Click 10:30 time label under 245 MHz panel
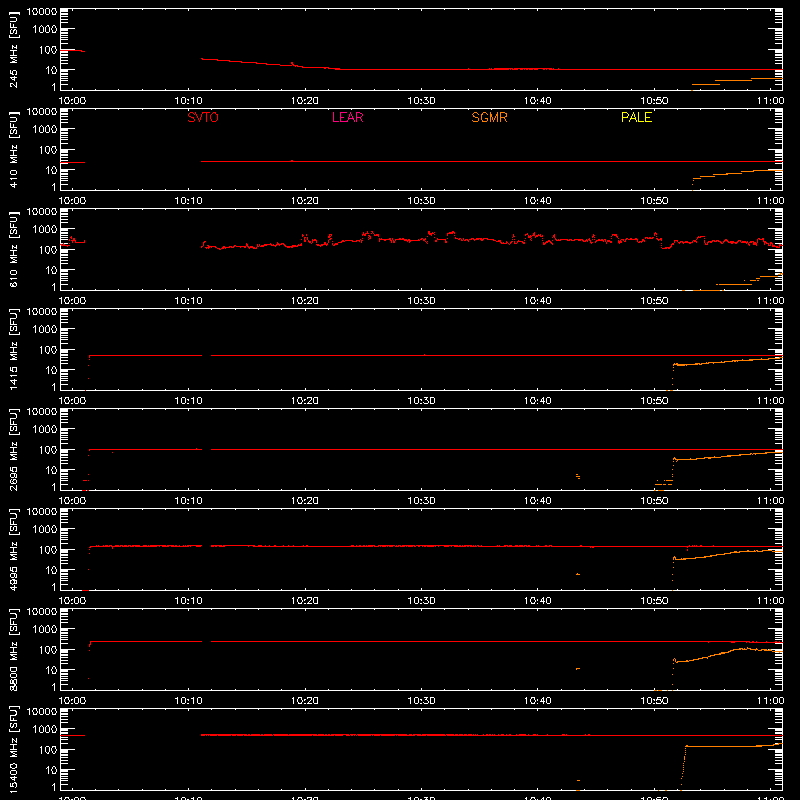Image resolution: width=800 pixels, height=800 pixels. point(421,101)
